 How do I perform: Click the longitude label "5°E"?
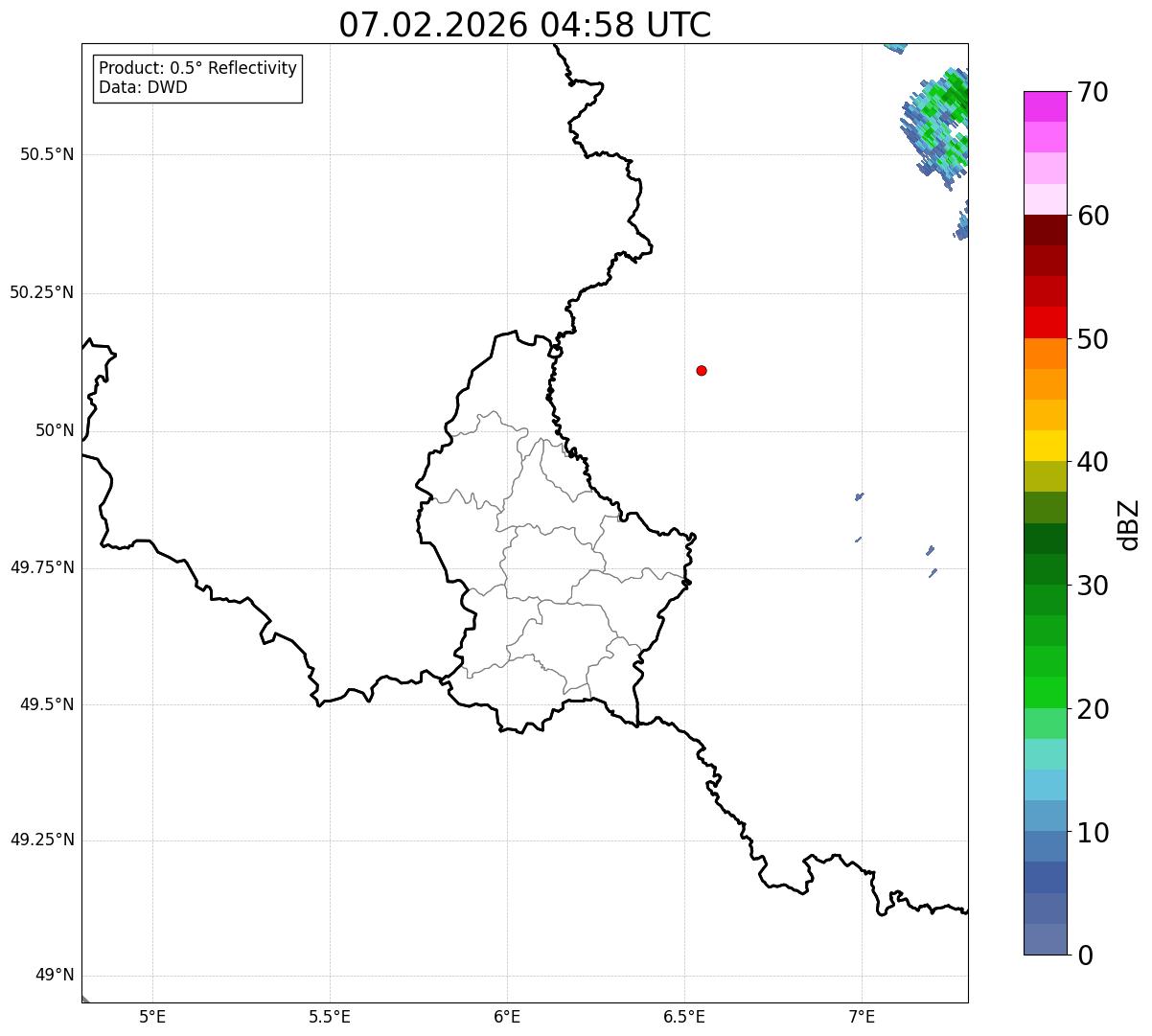[152, 1017]
